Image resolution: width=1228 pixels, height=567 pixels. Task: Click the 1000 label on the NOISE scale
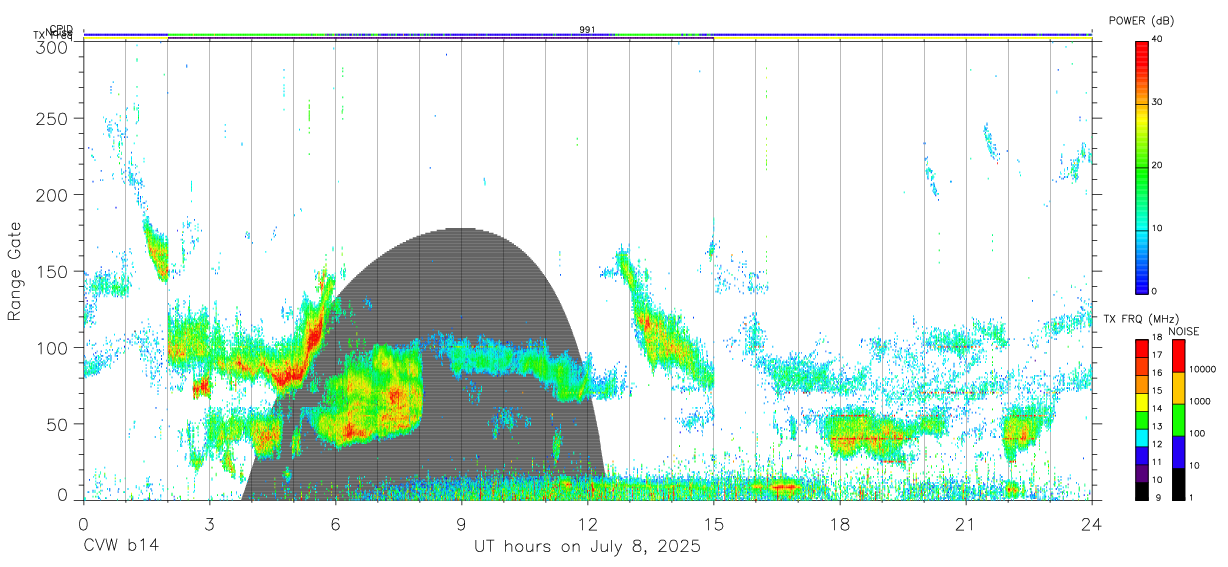1199,402
